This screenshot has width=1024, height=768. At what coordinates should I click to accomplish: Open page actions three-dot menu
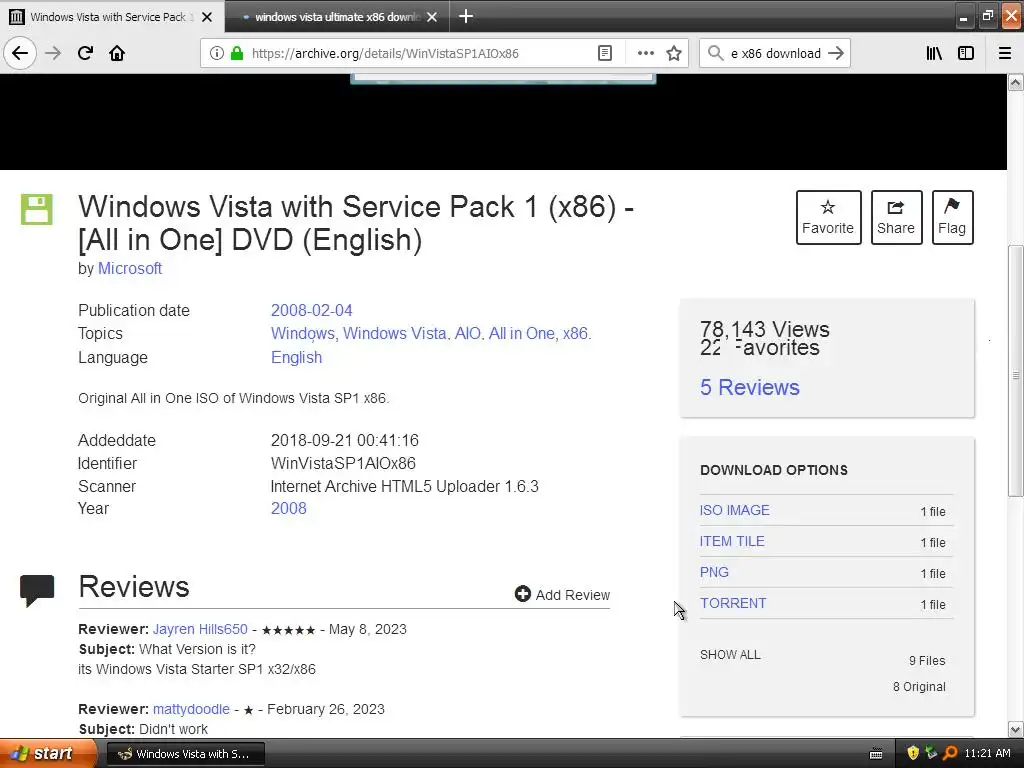[645, 53]
